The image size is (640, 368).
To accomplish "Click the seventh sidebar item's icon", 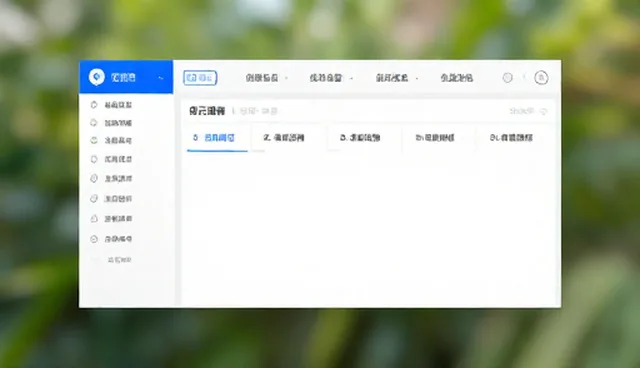I will pos(94,219).
